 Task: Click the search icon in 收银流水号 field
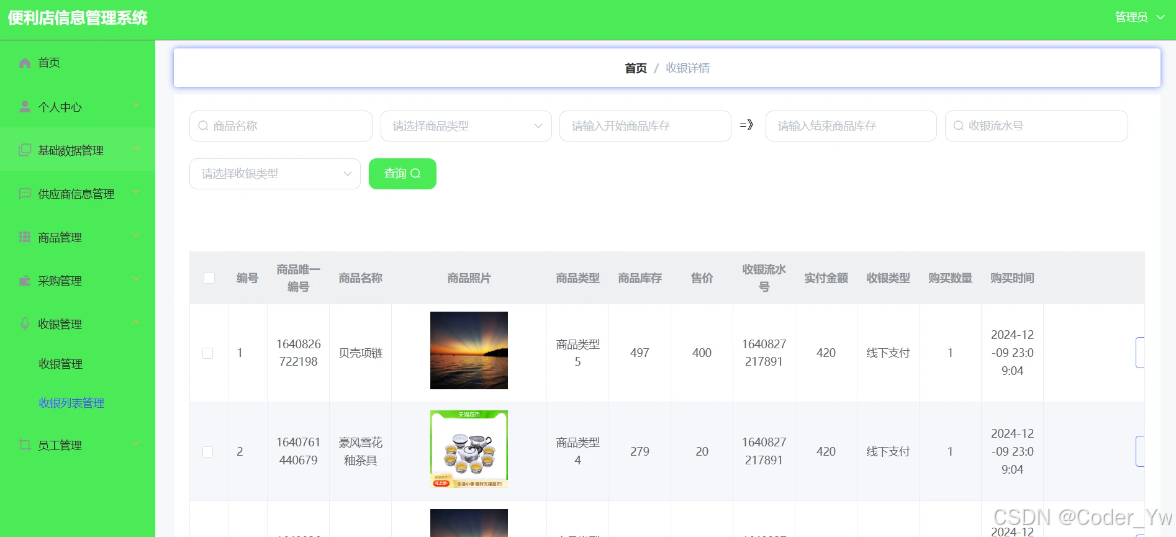click(958, 126)
